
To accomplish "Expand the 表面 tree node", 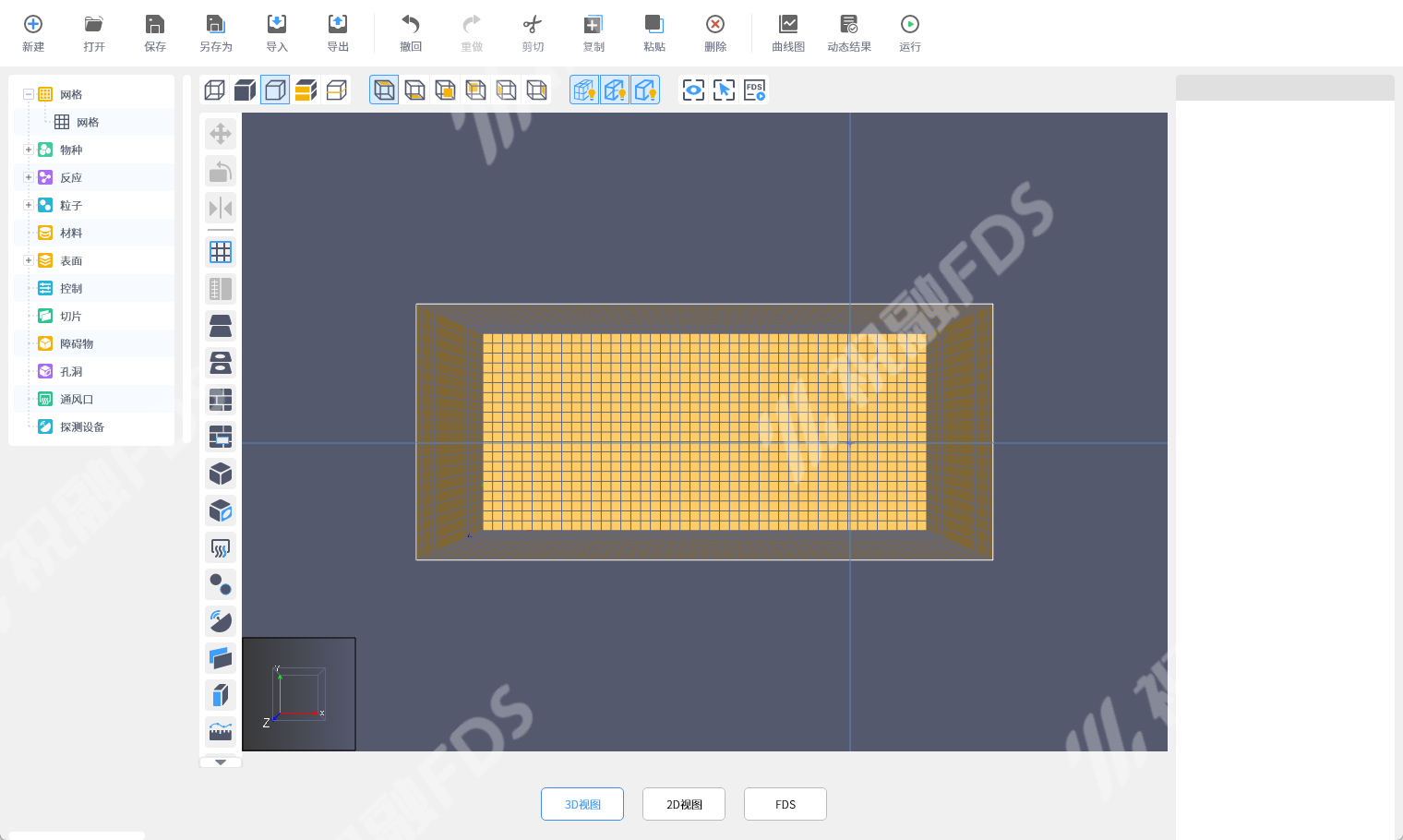I will click(x=29, y=260).
